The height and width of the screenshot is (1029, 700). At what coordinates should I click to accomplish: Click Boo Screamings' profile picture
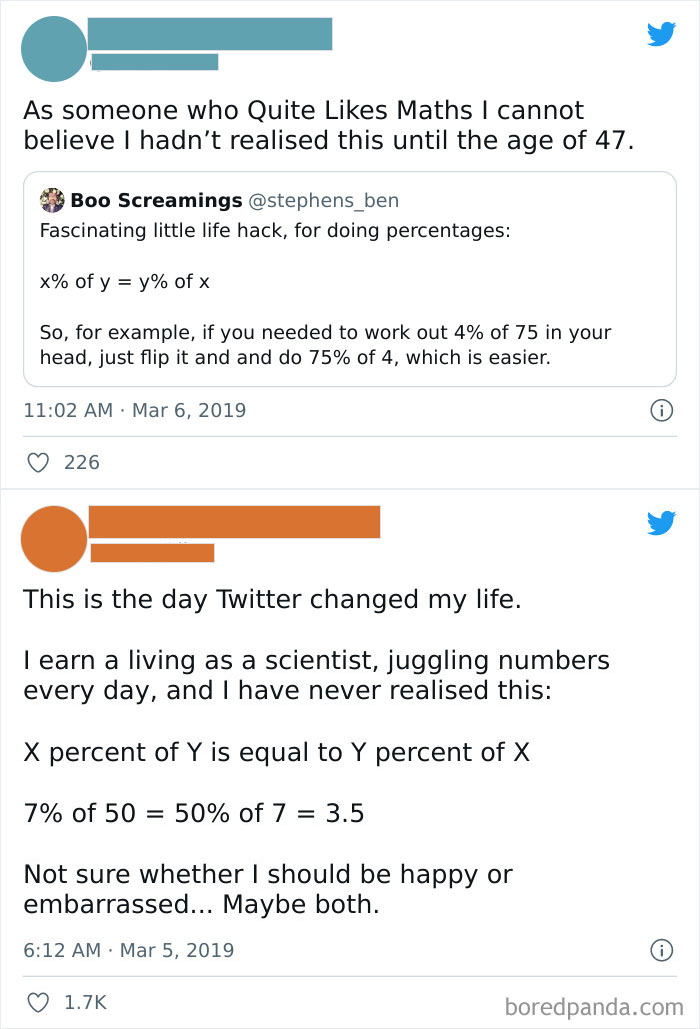(53, 200)
